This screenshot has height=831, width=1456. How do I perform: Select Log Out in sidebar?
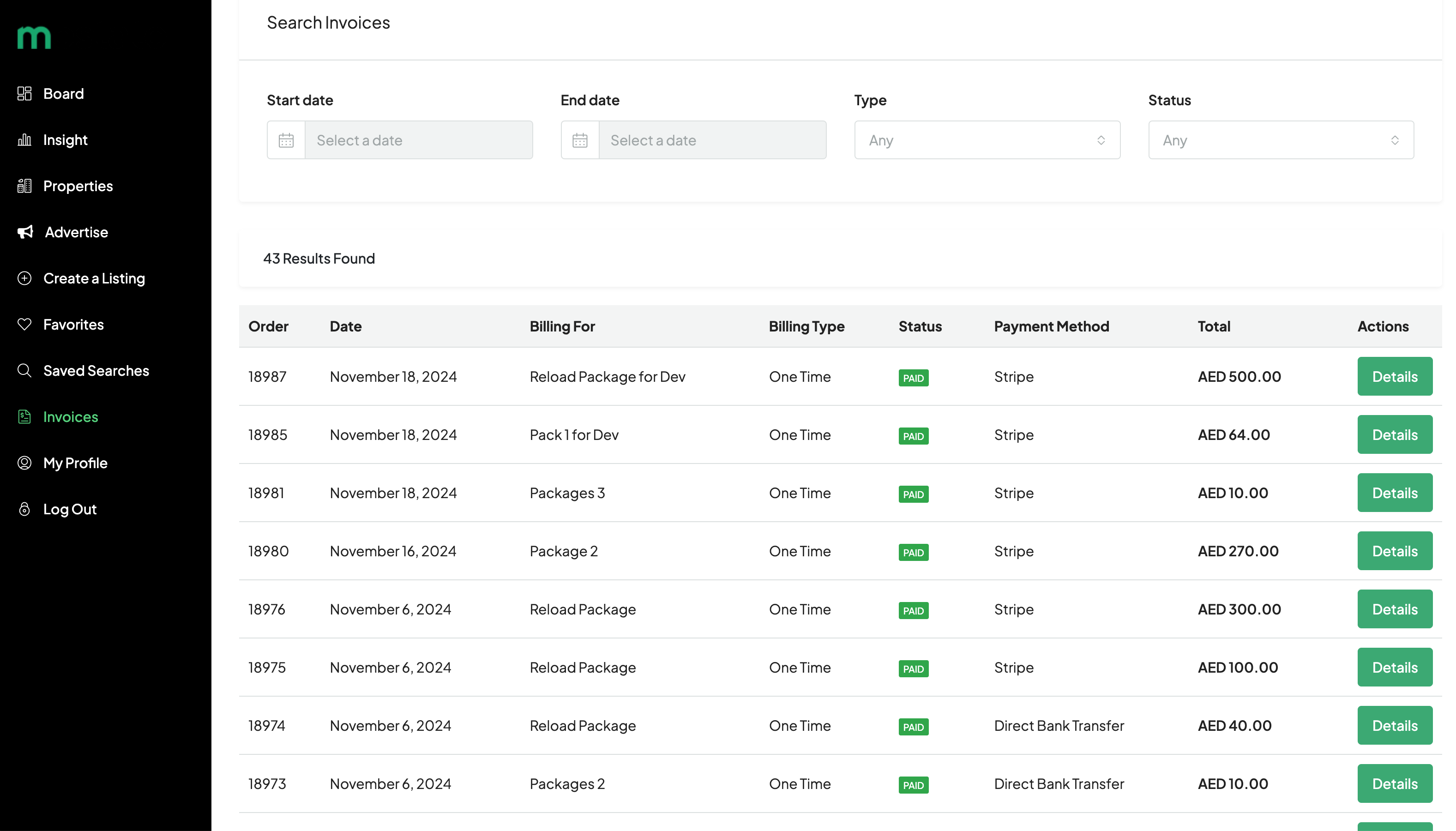point(70,510)
